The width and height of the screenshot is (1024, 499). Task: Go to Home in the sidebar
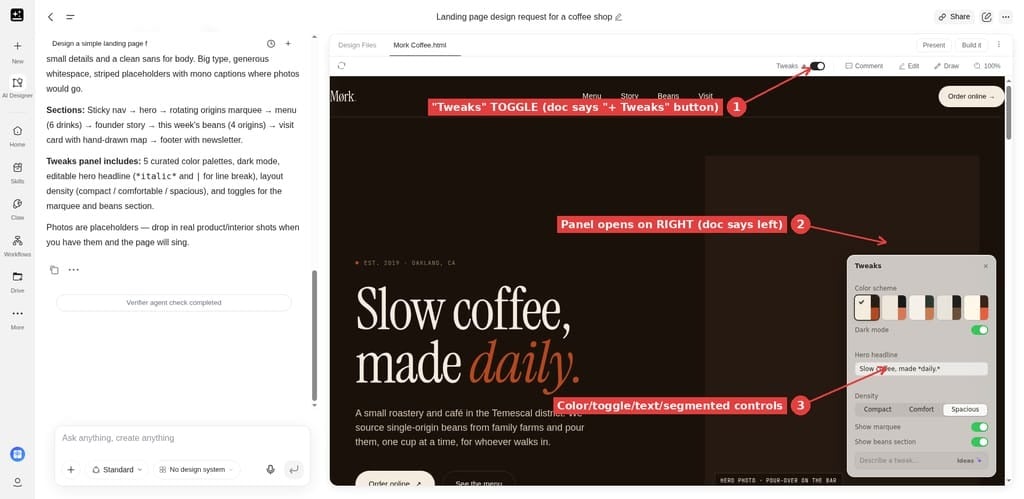click(18, 136)
